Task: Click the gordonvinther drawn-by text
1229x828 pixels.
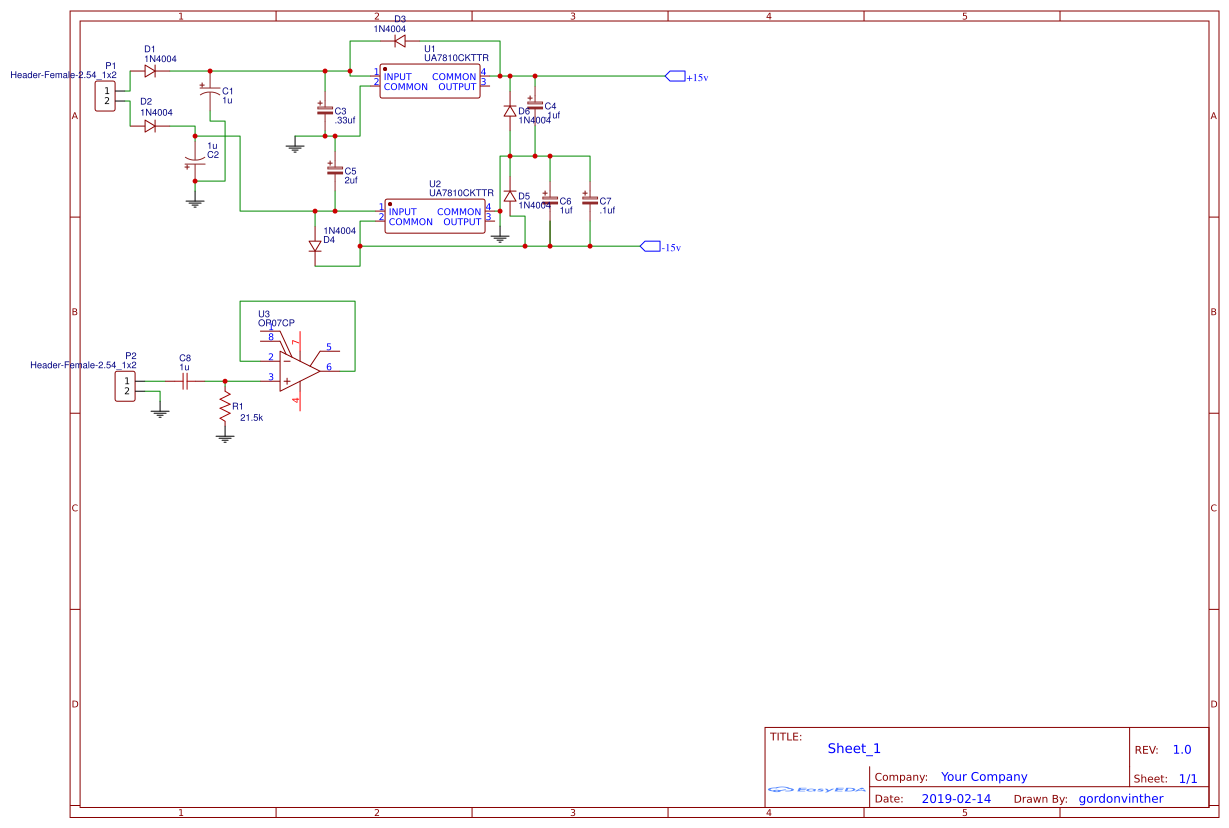Action: coord(1121,798)
